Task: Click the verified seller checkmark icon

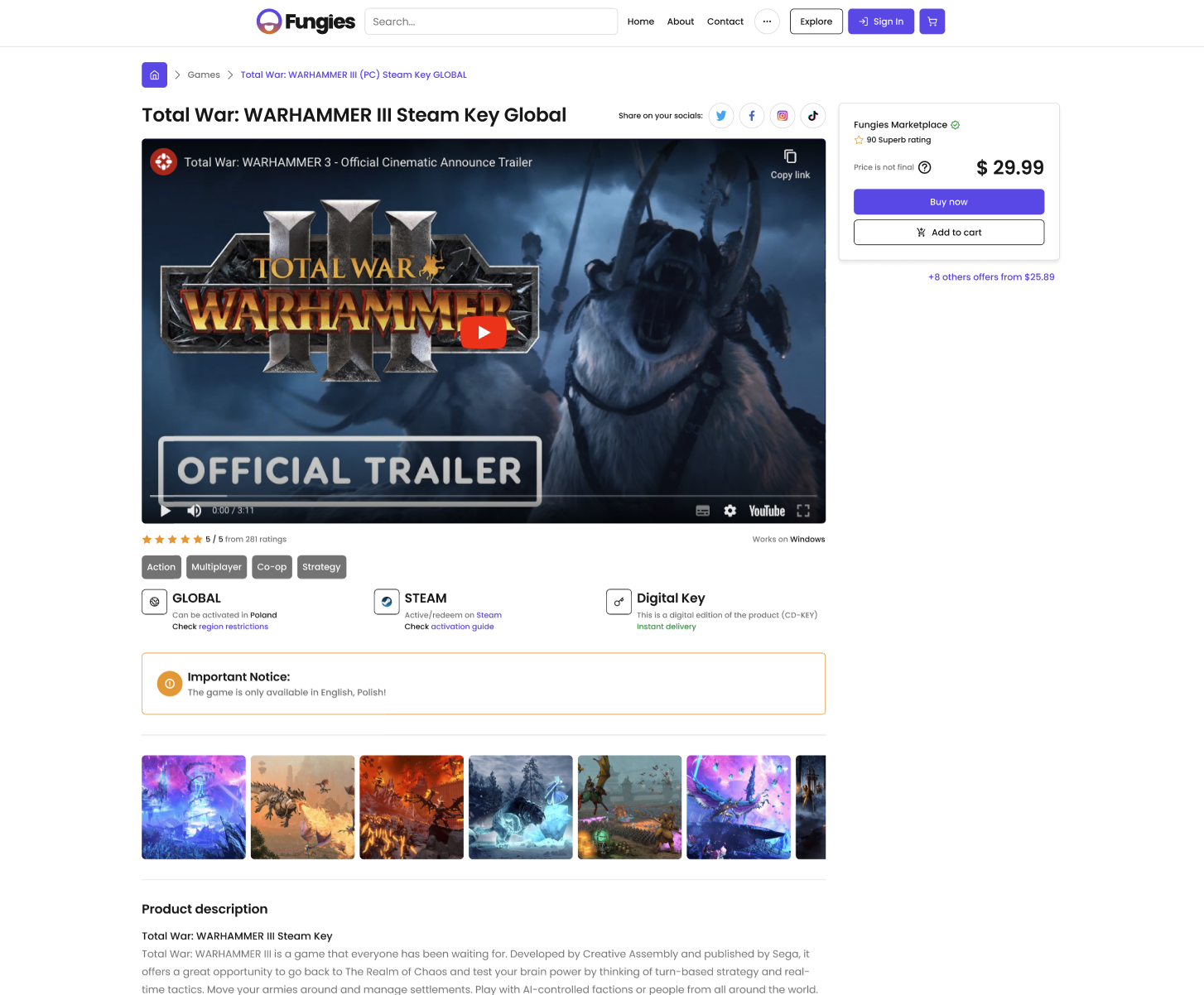Action: (x=956, y=125)
